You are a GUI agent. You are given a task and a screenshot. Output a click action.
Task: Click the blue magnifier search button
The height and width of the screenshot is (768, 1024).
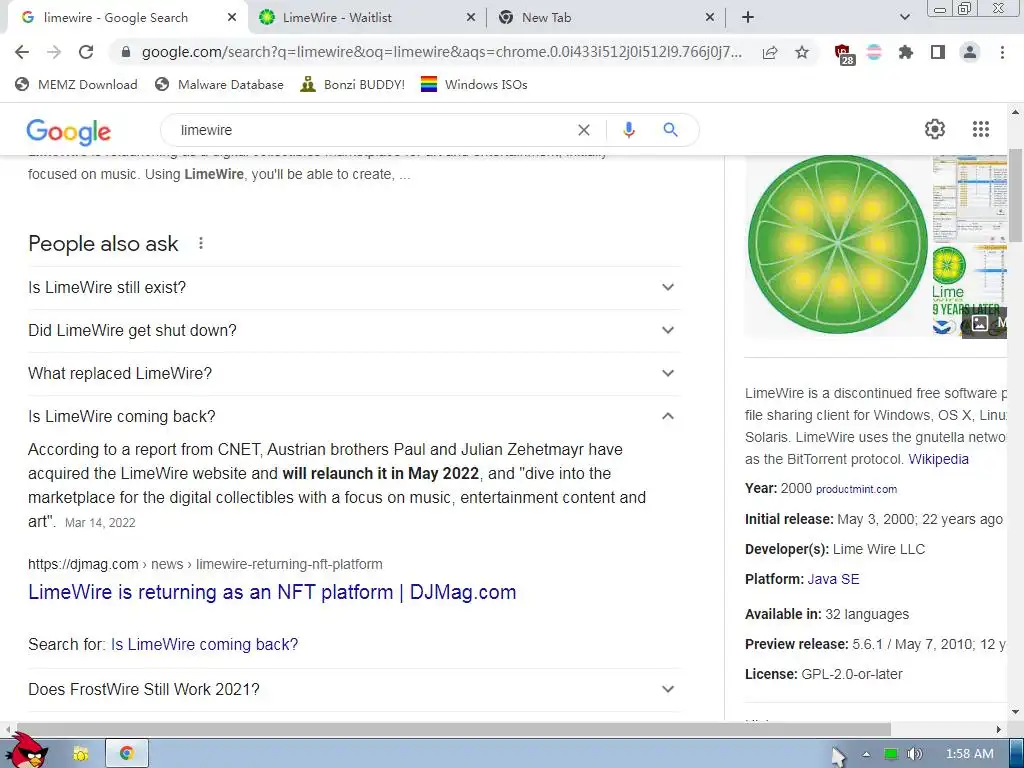tap(670, 130)
